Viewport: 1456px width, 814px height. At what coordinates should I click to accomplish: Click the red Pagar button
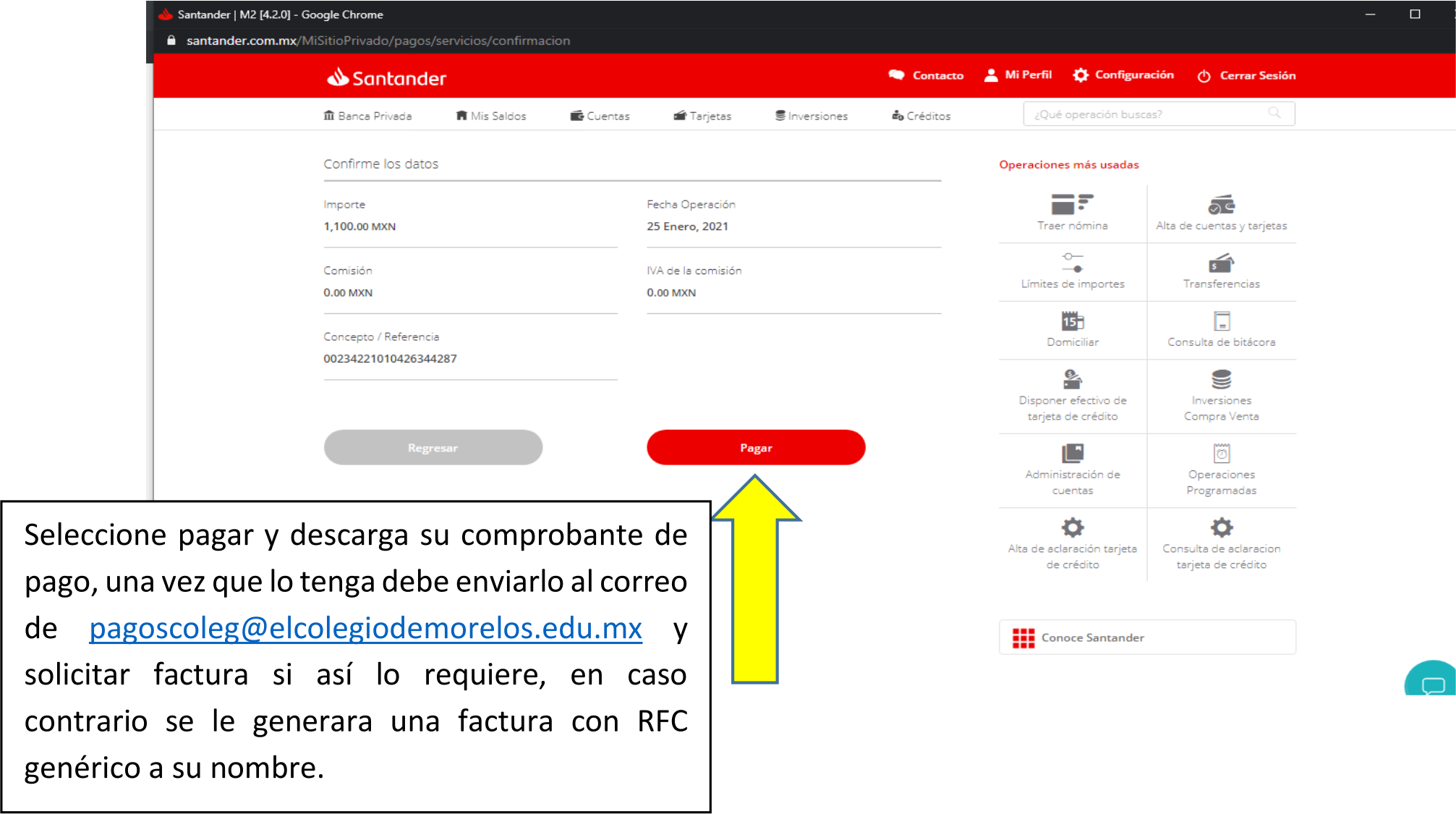pyautogui.click(x=756, y=448)
